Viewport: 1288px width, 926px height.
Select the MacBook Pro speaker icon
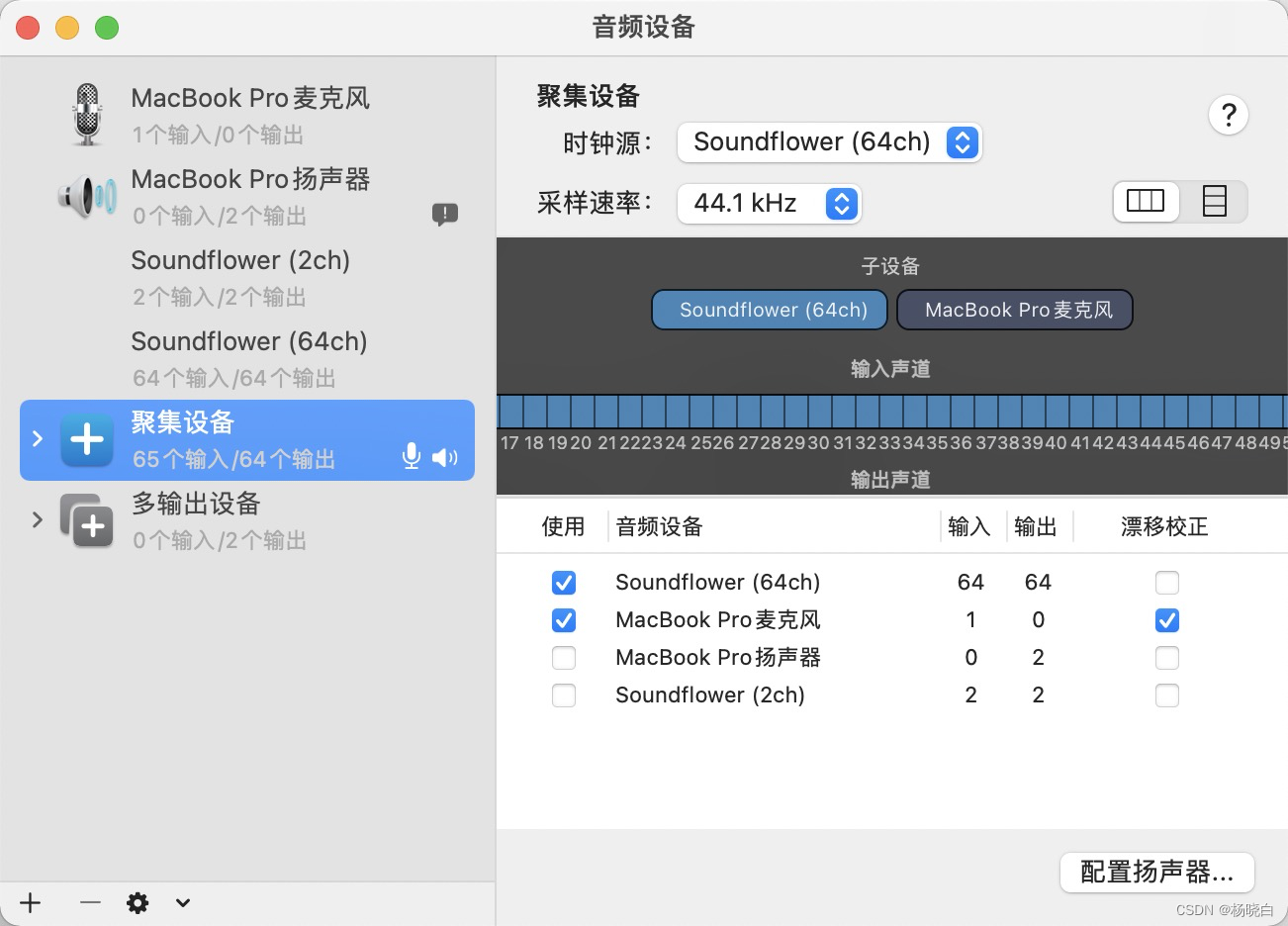[x=88, y=196]
